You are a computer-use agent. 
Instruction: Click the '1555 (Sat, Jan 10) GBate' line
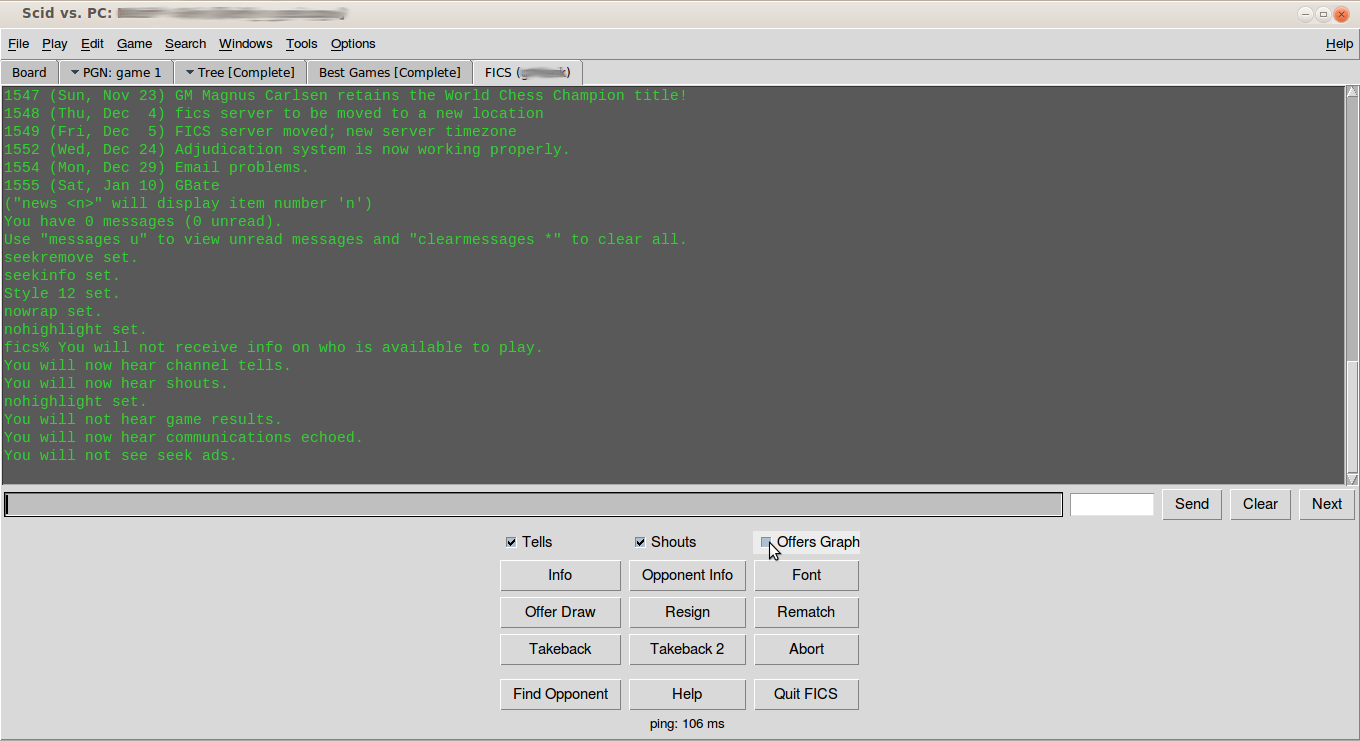[x=111, y=186]
